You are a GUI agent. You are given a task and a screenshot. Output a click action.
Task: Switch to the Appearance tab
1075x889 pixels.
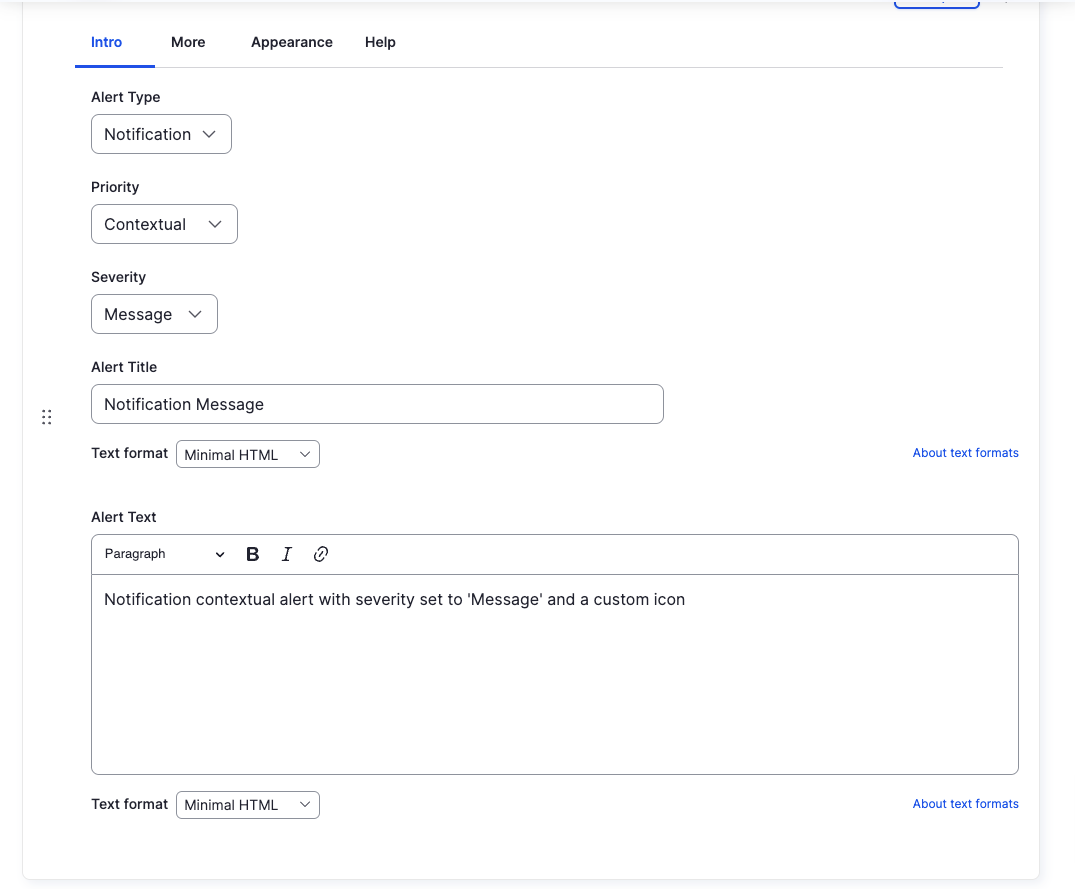291,42
